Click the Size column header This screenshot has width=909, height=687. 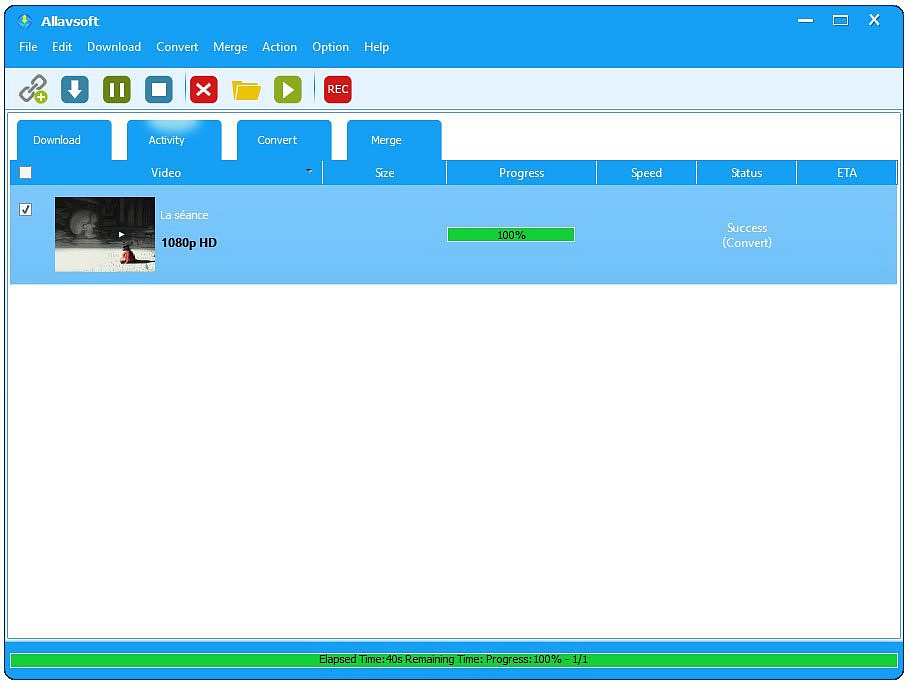pyautogui.click(x=384, y=172)
